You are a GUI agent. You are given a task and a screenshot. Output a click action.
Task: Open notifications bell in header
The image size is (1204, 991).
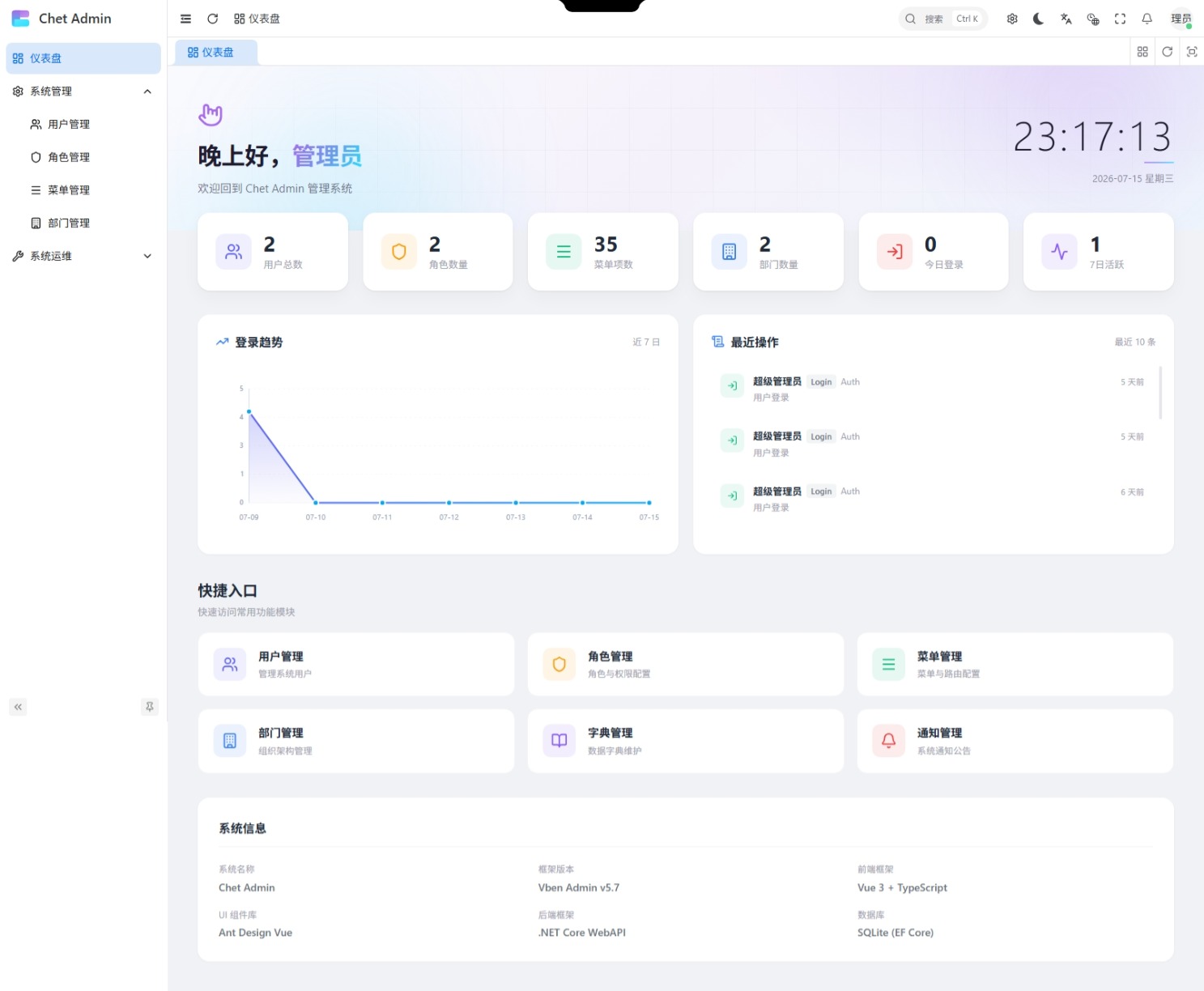1147,19
